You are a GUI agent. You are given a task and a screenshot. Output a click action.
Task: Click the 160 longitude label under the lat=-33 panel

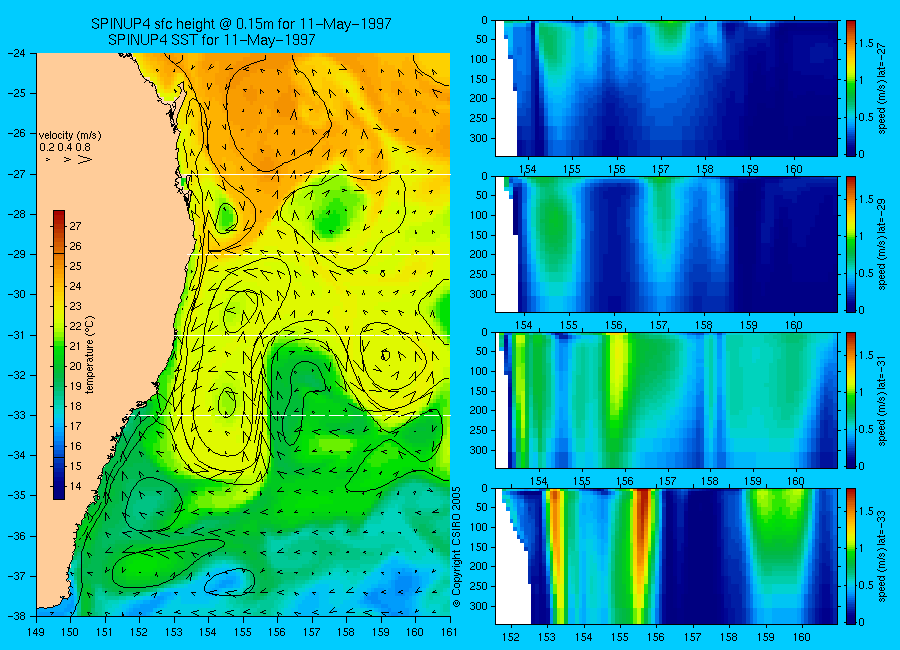pyautogui.click(x=802, y=637)
